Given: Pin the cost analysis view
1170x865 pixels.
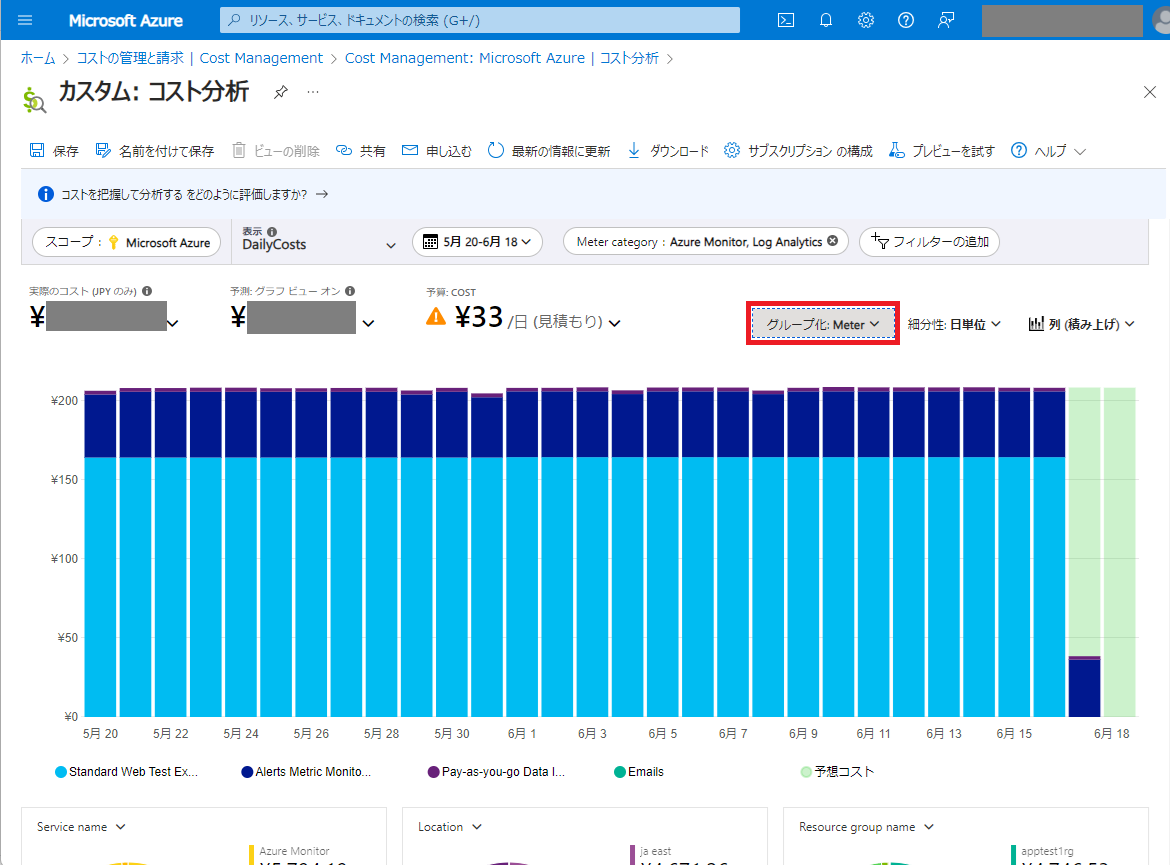Looking at the screenshot, I should click(x=281, y=92).
